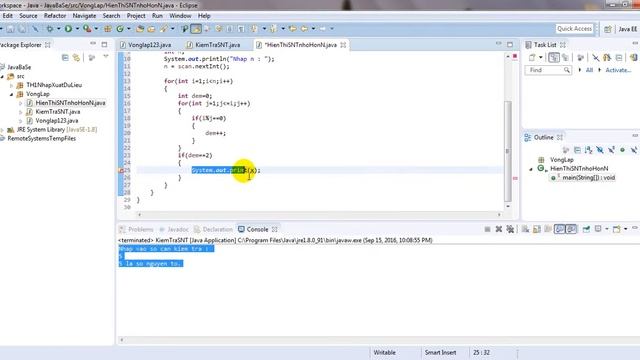Minimize the Package Explorer view
The width and height of the screenshot is (640, 360).
[x=93, y=44]
